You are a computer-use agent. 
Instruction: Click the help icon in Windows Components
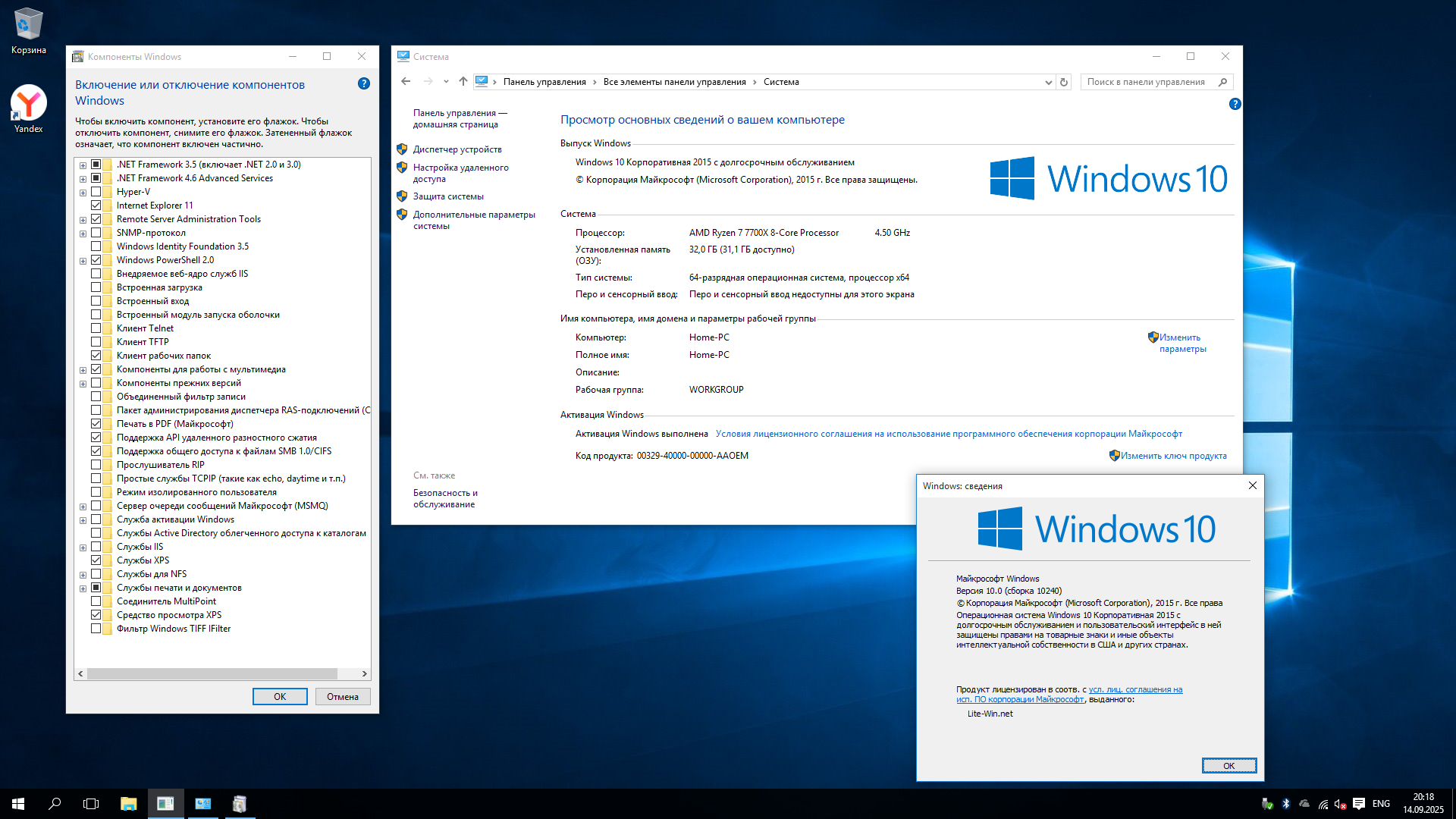click(364, 84)
